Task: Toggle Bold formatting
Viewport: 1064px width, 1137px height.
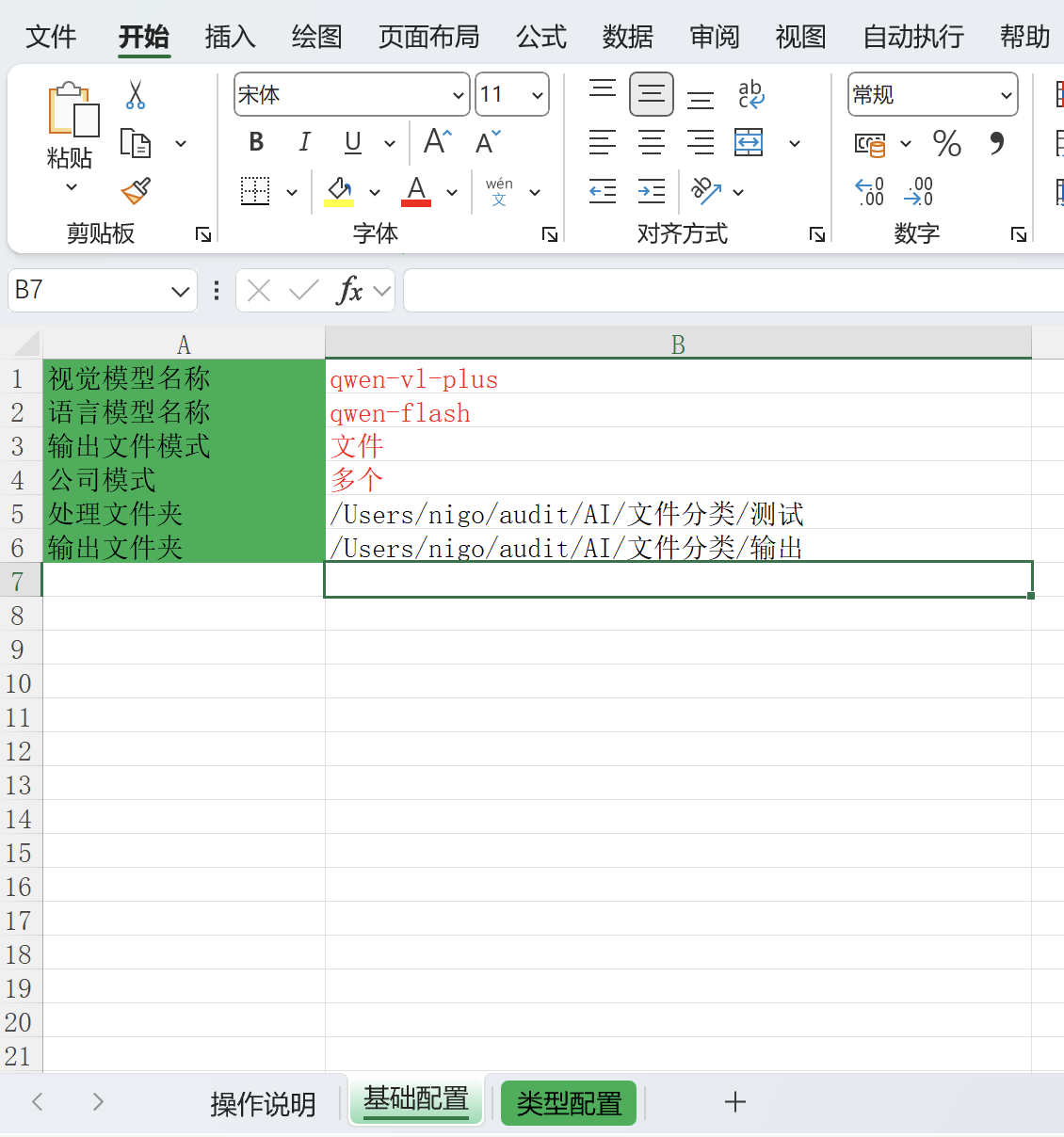Action: point(256,143)
